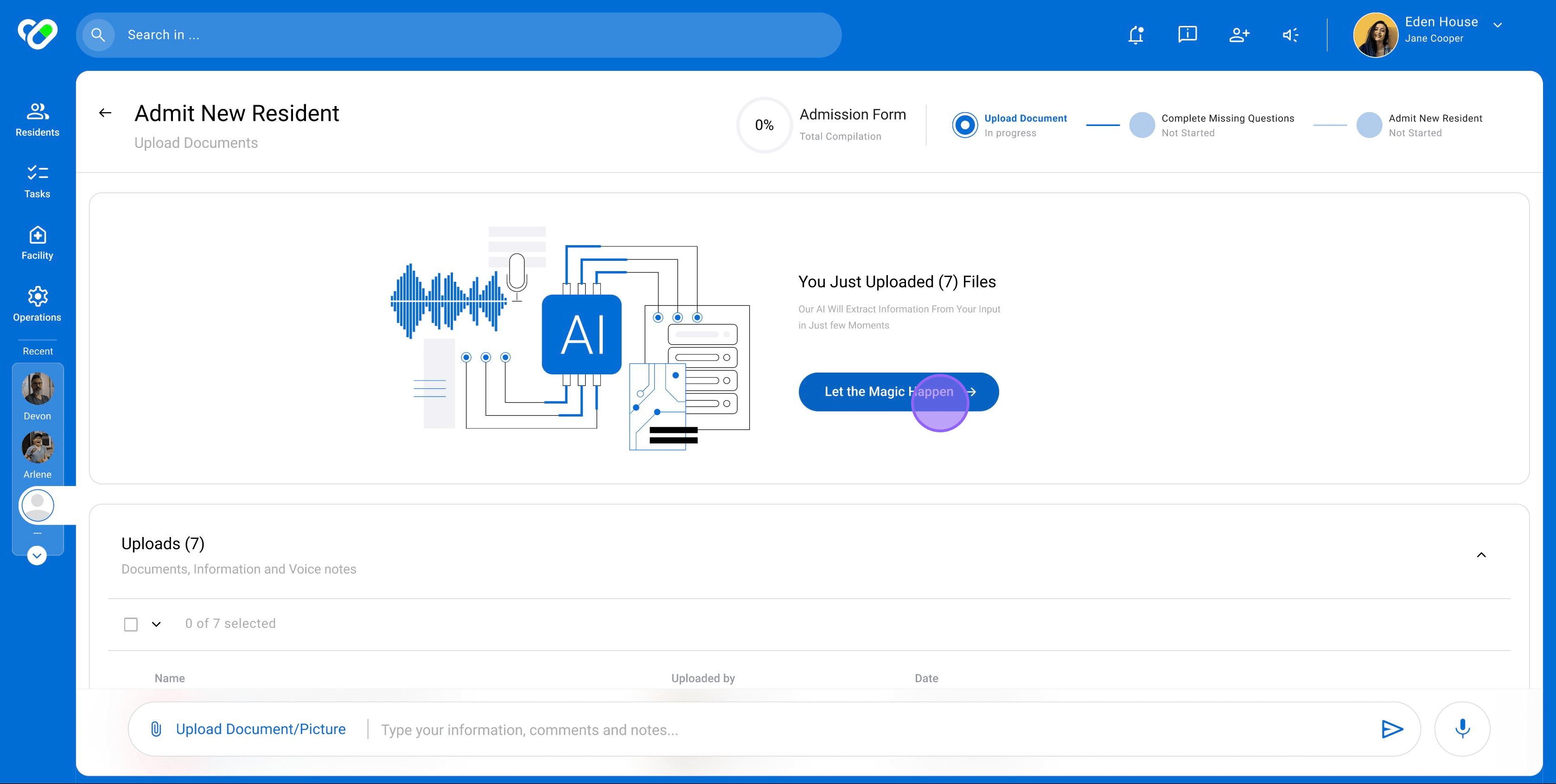Click 'You Just Uploaded (7) Files' heading
Viewport: 1556px width, 784px height.
coord(897,282)
